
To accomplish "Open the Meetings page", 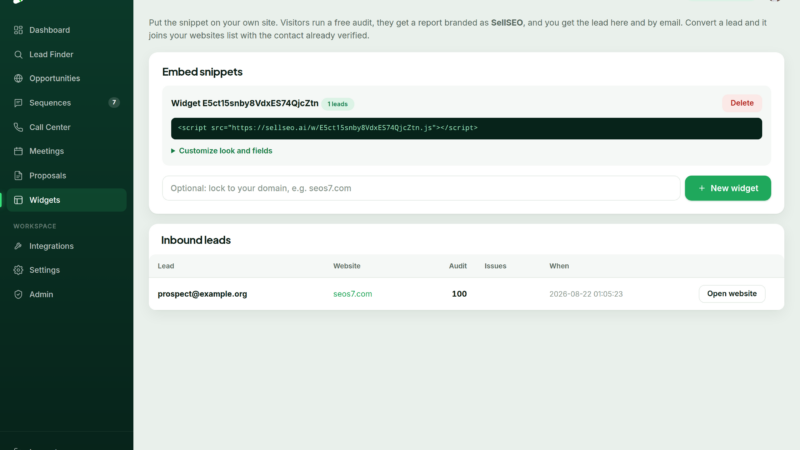I will tap(66, 151).
